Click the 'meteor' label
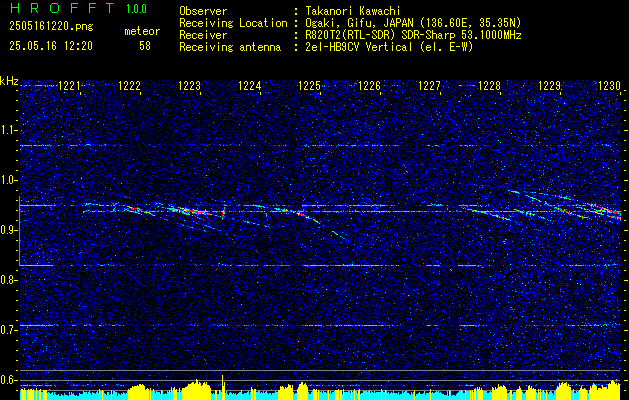629x400 pixels. click(x=142, y=31)
